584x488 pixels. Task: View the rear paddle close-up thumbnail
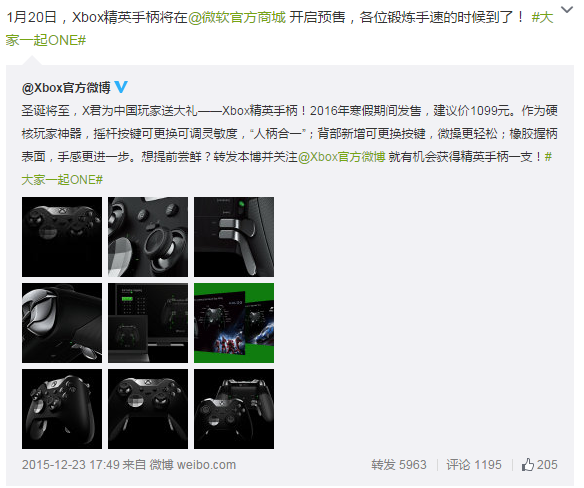click(x=234, y=237)
